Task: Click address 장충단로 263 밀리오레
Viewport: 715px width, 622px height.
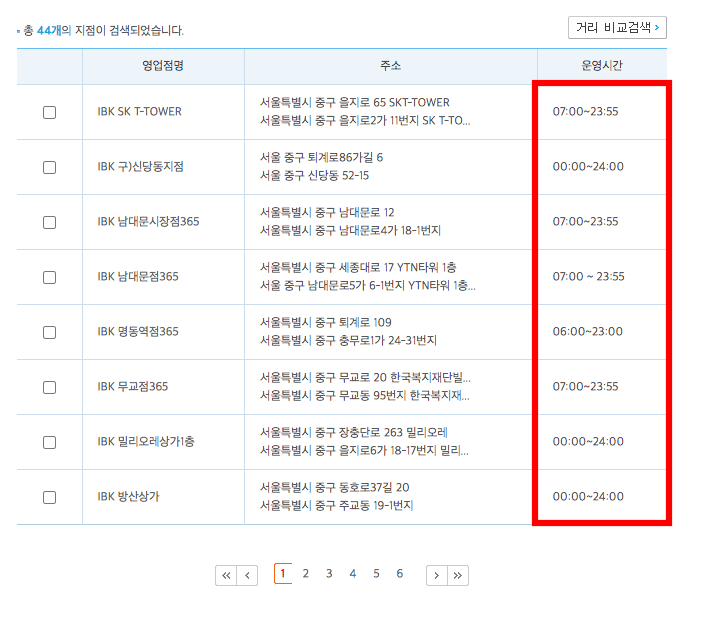Action: point(393,432)
